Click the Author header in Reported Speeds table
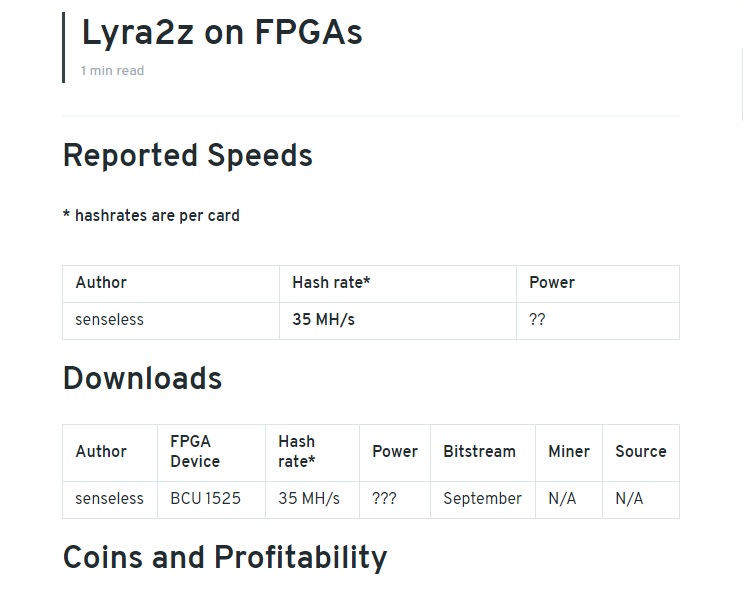 click(x=101, y=283)
